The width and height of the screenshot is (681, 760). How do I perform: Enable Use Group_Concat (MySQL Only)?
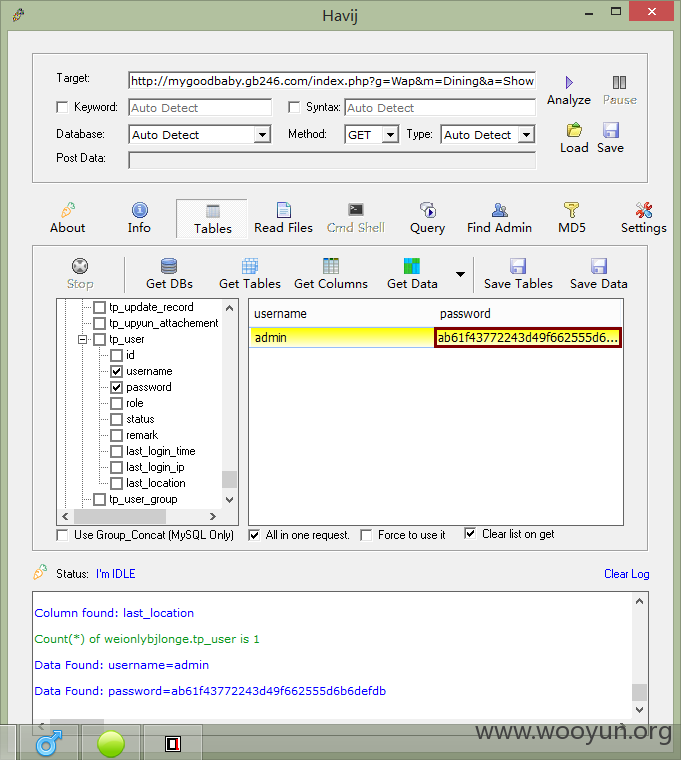[x=62, y=535]
